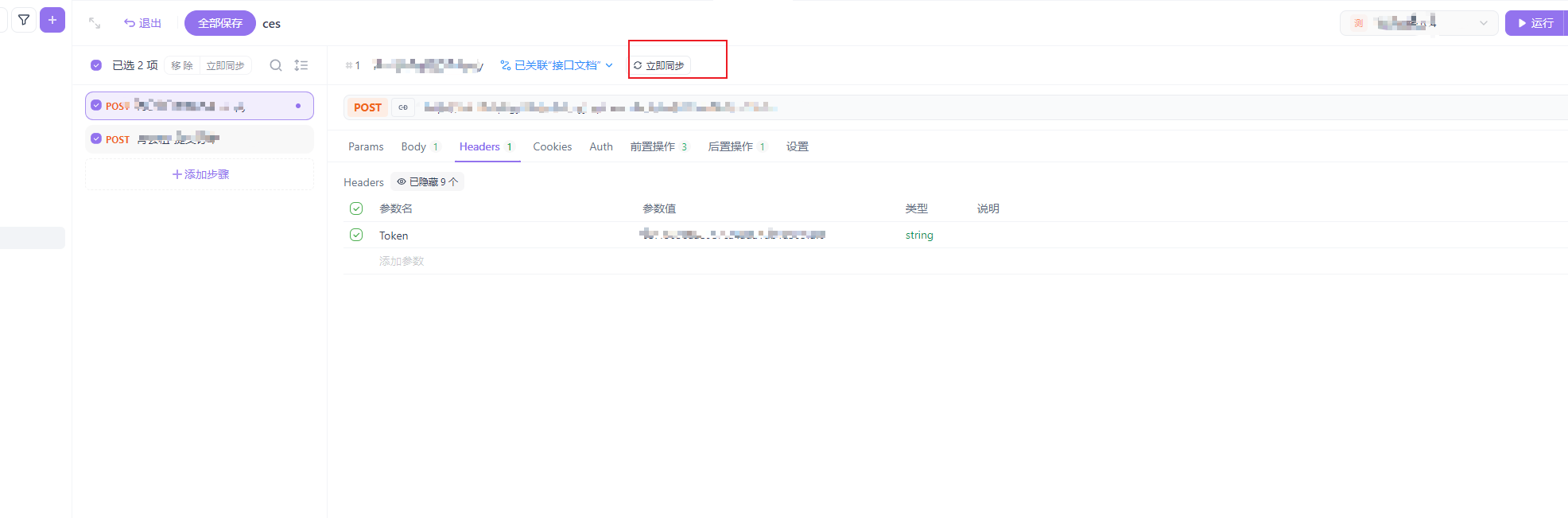Select the second POST step row
The height and width of the screenshot is (518, 1568).
click(x=200, y=138)
